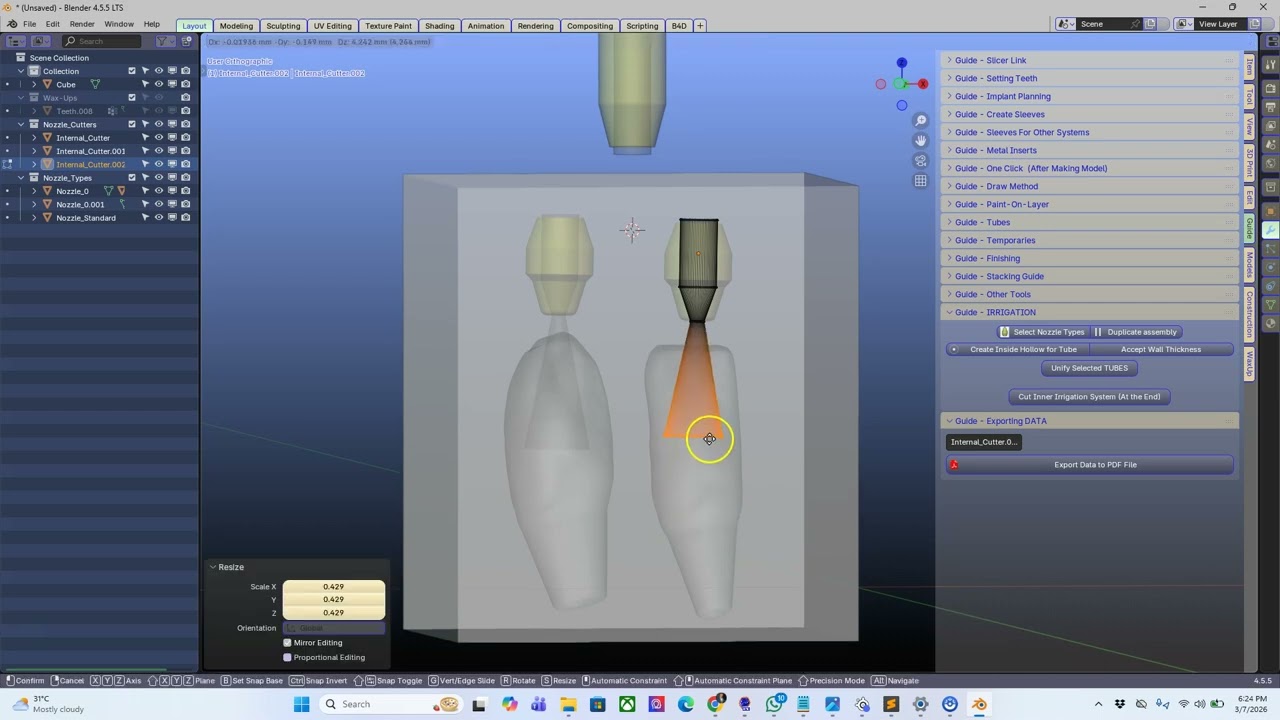Open the Render menu
The width and height of the screenshot is (1280, 720).
(82, 24)
